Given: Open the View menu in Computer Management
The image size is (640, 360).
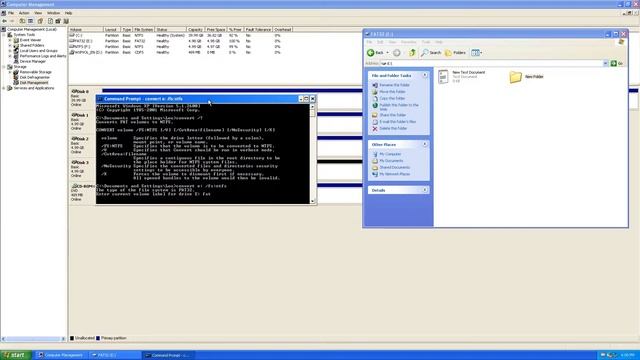Looking at the screenshot, I should coord(38,13).
